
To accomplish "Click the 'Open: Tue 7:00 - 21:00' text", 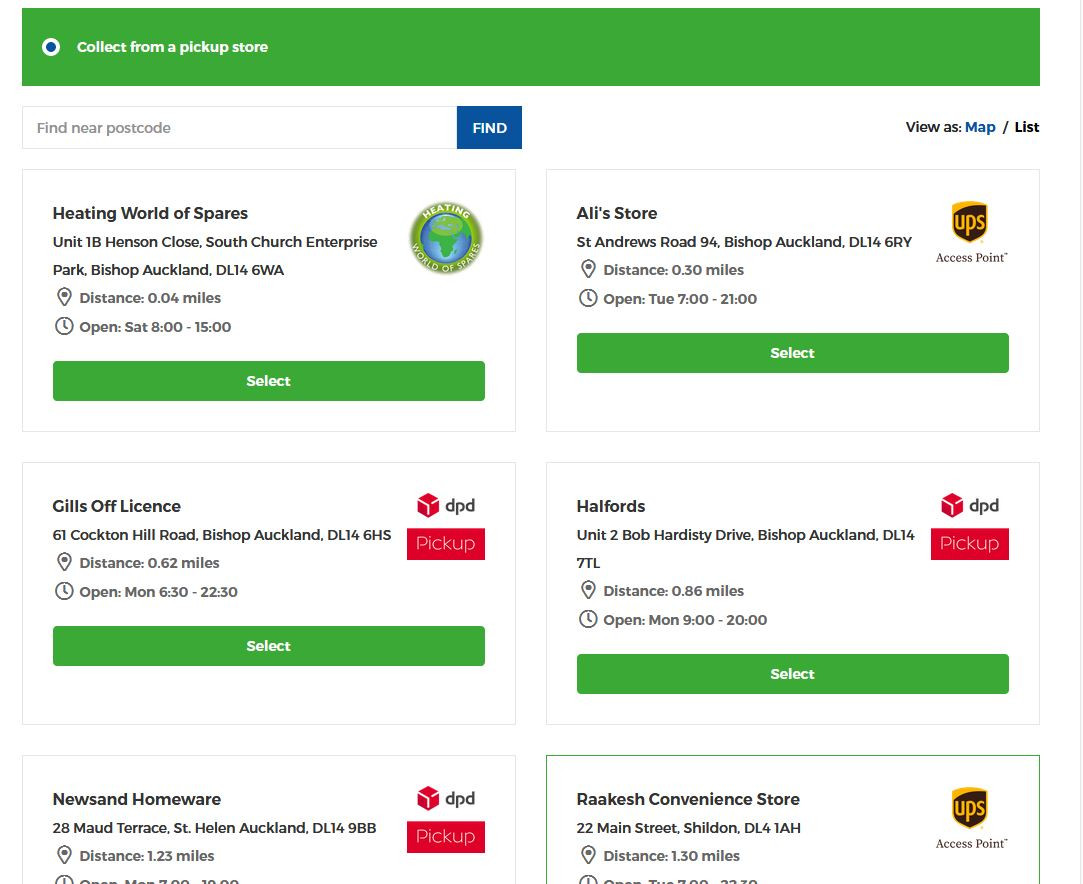I will (x=680, y=299).
